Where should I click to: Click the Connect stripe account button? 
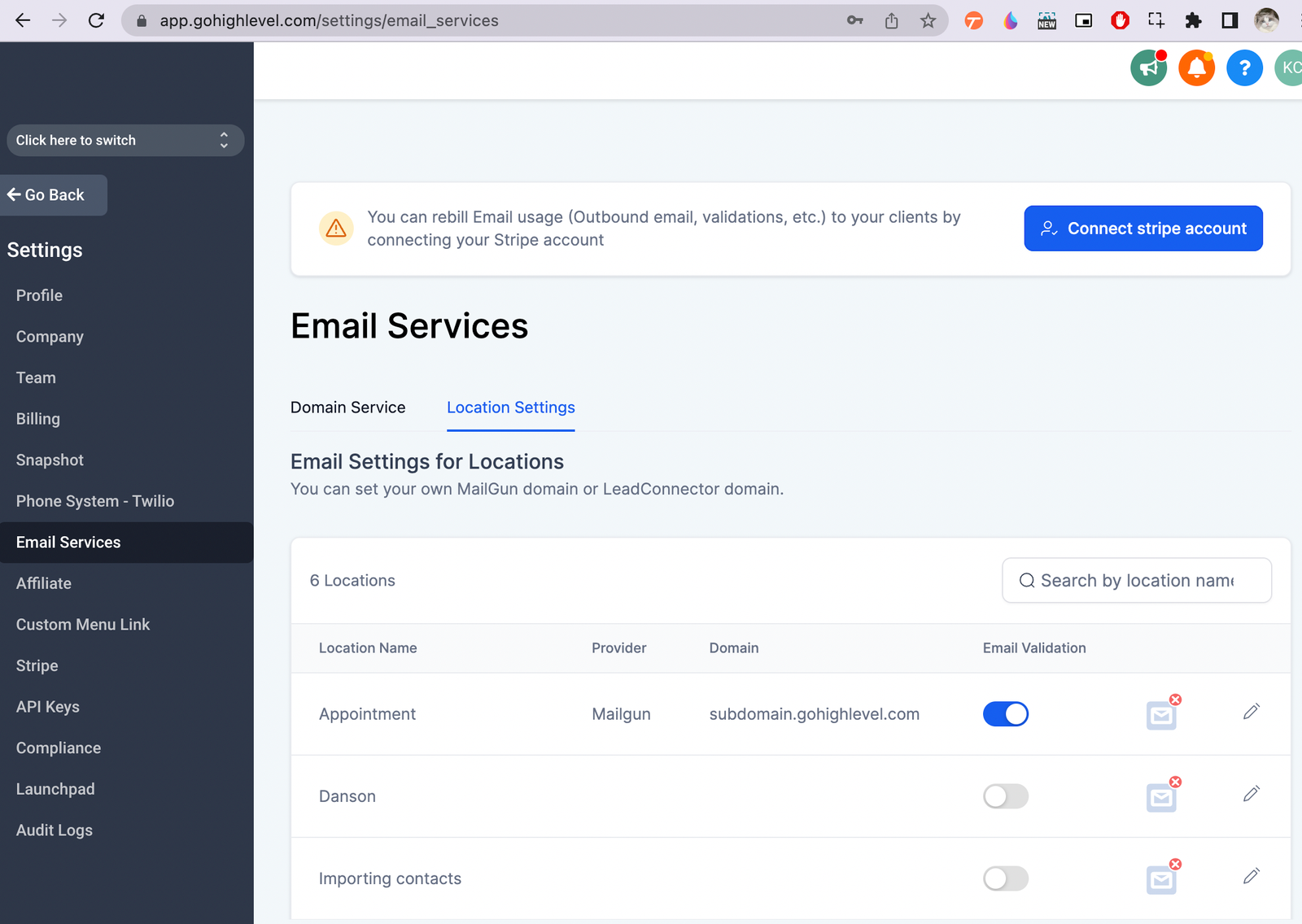coord(1143,229)
